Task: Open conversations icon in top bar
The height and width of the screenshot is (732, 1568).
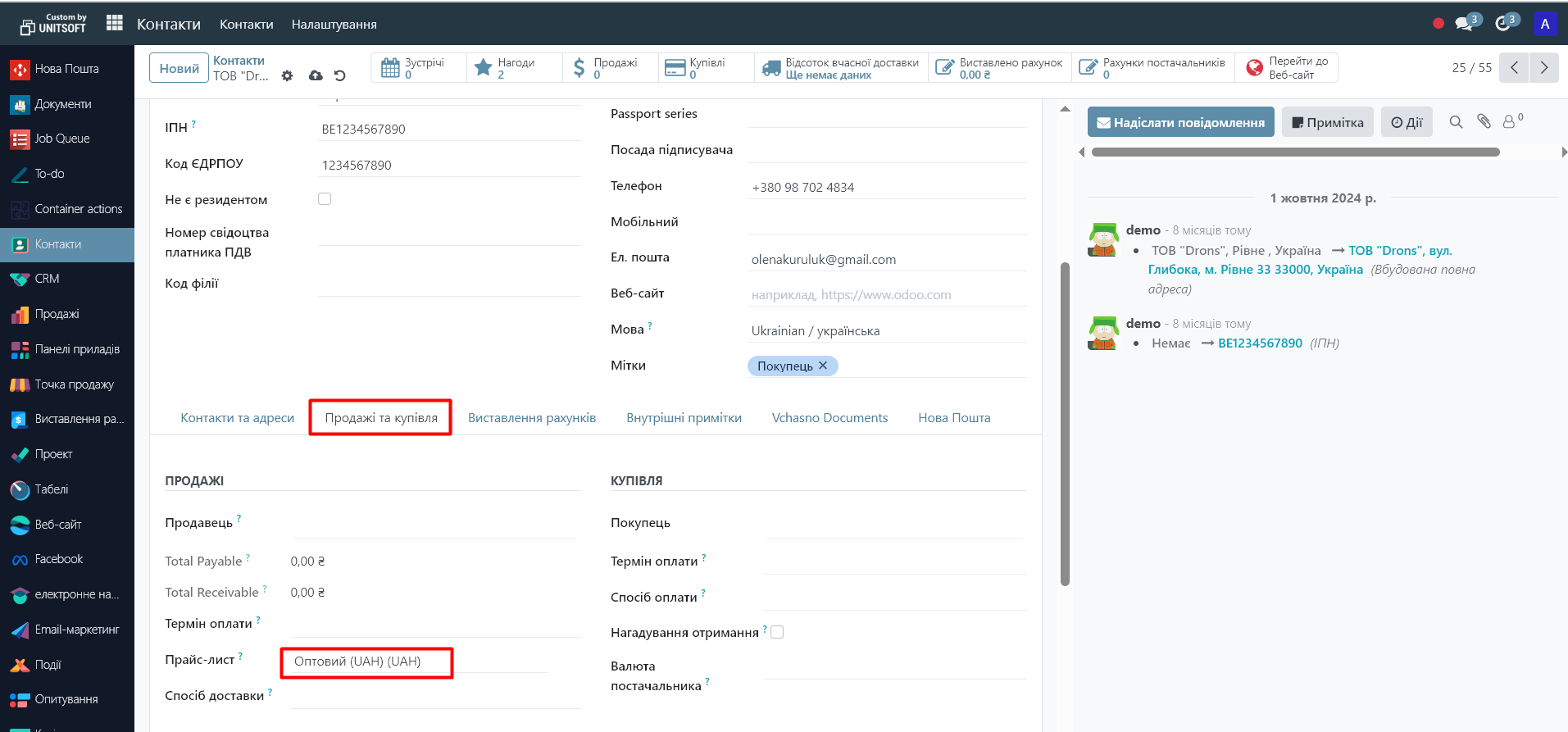Action: click(x=1465, y=24)
